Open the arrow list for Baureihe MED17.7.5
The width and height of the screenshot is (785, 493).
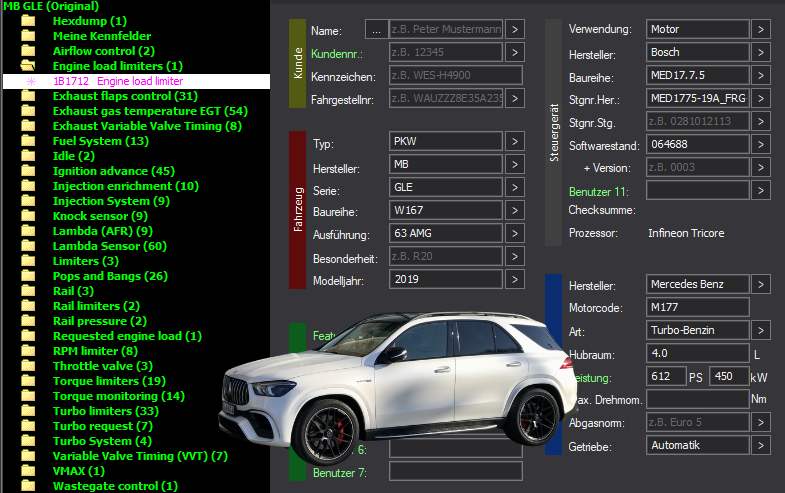point(760,75)
